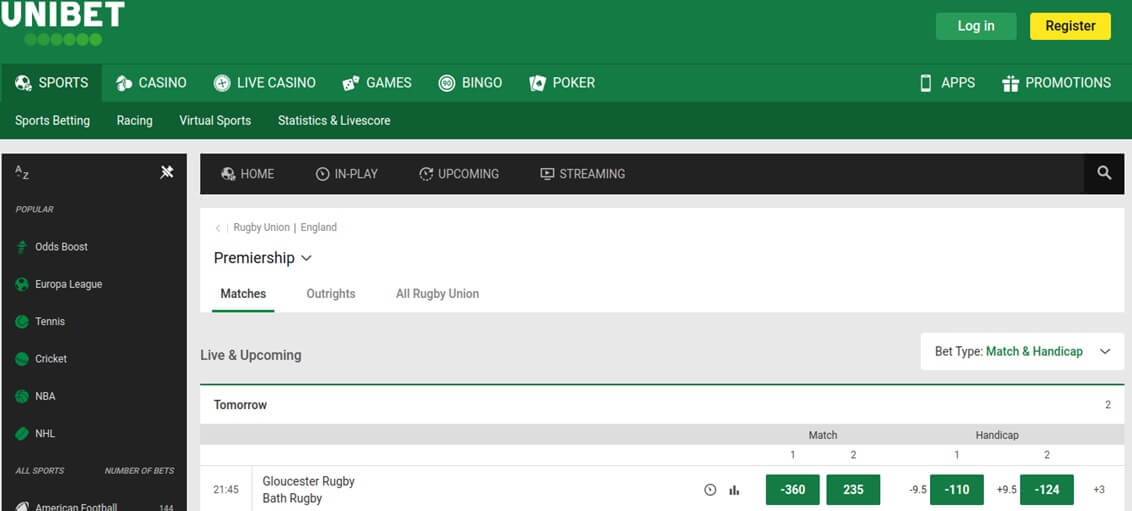Sort sidebar alphabetically with A-Z icon
This screenshot has height=511, width=1132.
[x=22, y=172]
